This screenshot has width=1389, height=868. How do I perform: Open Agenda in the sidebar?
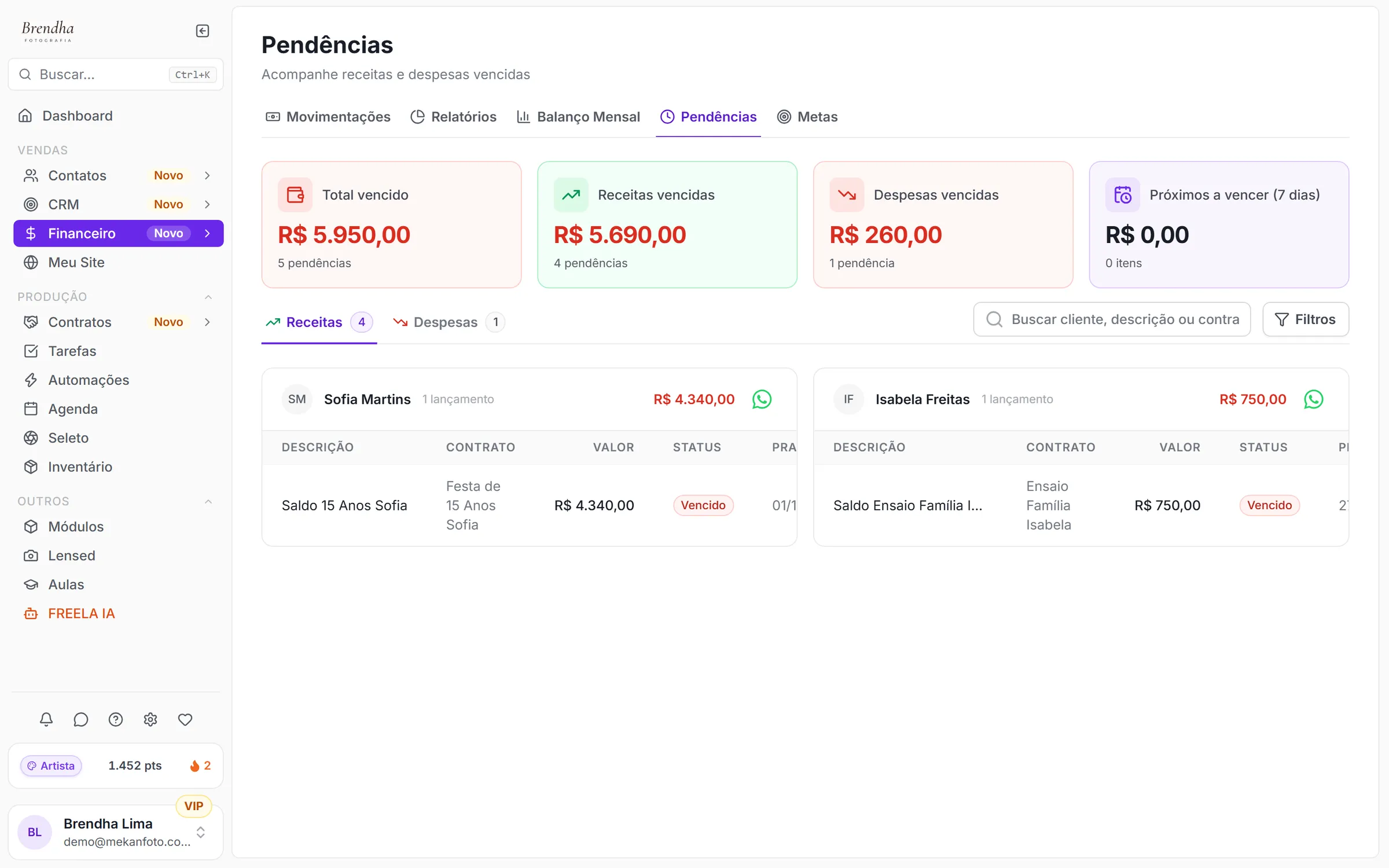[118, 409]
